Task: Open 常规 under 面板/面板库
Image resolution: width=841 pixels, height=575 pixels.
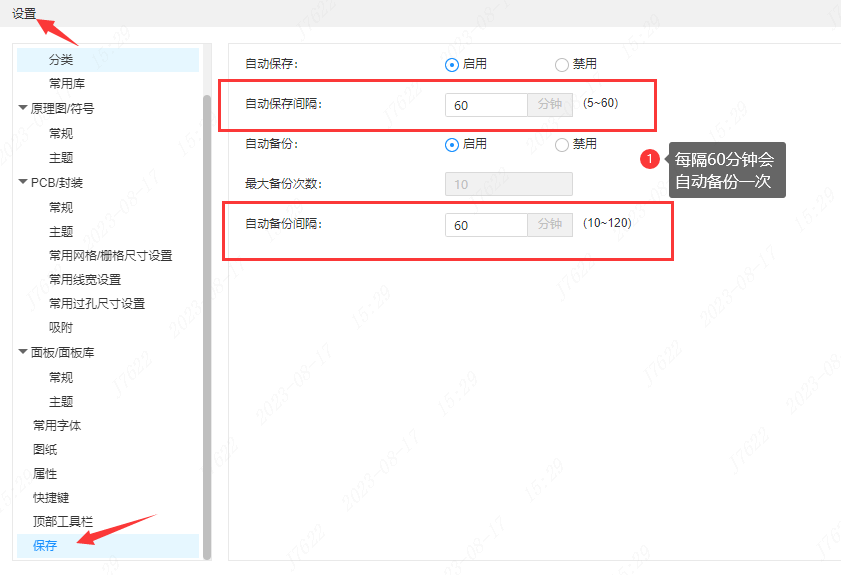Action: [x=61, y=377]
